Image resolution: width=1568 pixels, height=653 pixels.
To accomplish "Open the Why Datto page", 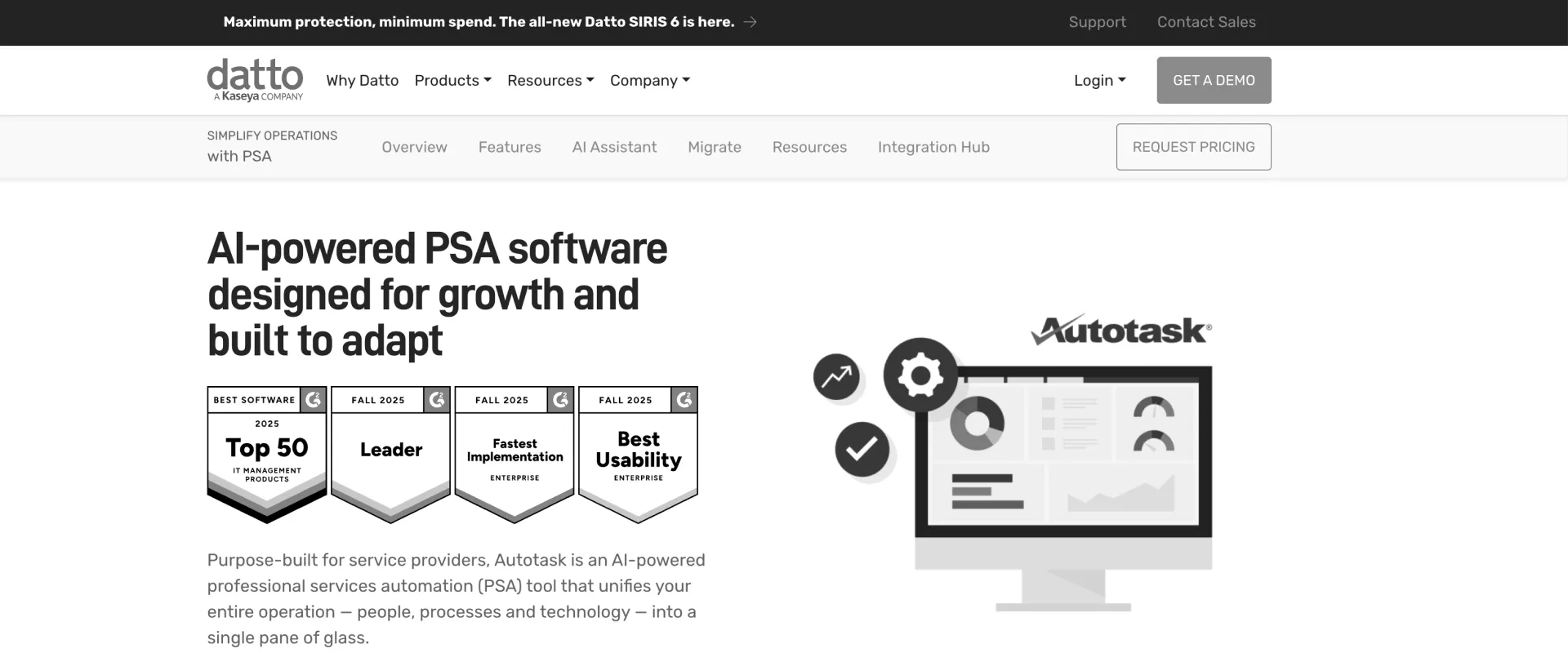I will 362,80.
